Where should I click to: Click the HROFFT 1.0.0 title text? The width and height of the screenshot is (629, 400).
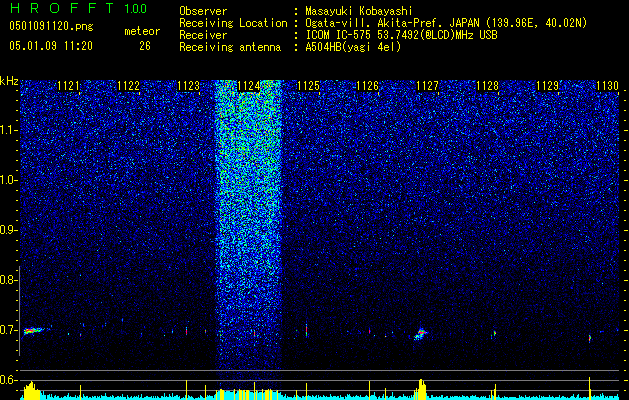tap(79, 8)
